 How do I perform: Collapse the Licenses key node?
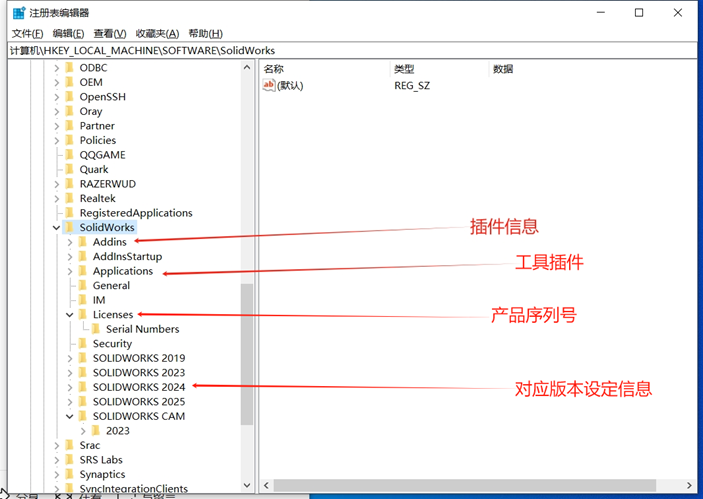[x=70, y=314]
